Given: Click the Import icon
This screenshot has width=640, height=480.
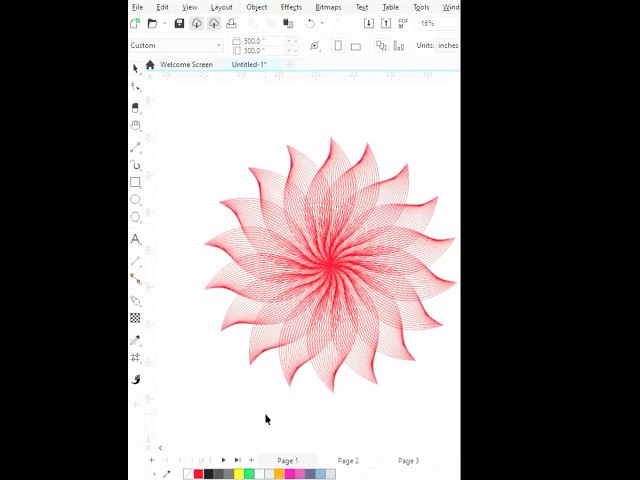Looking at the screenshot, I should coord(369,23).
